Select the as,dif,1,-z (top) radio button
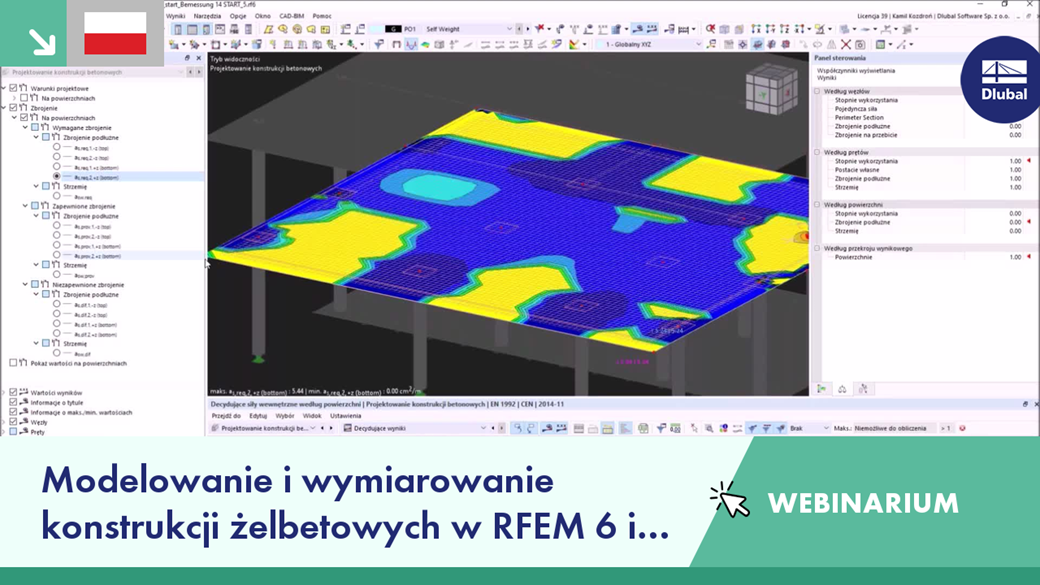The height and width of the screenshot is (585, 1040). point(56,304)
